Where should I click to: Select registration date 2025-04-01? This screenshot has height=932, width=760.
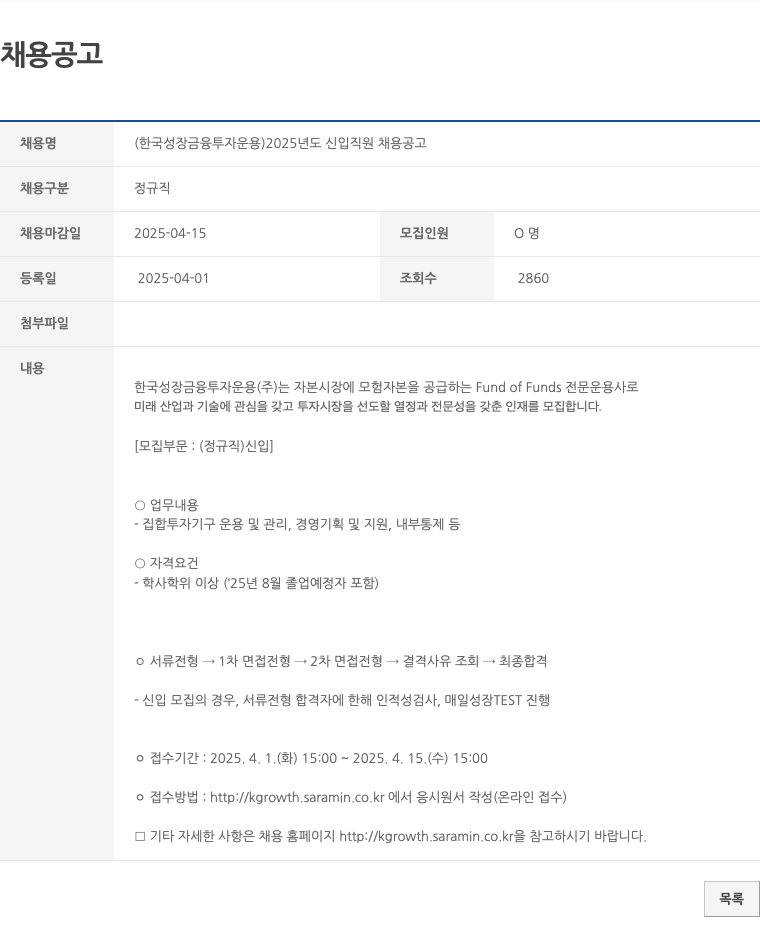(x=174, y=278)
